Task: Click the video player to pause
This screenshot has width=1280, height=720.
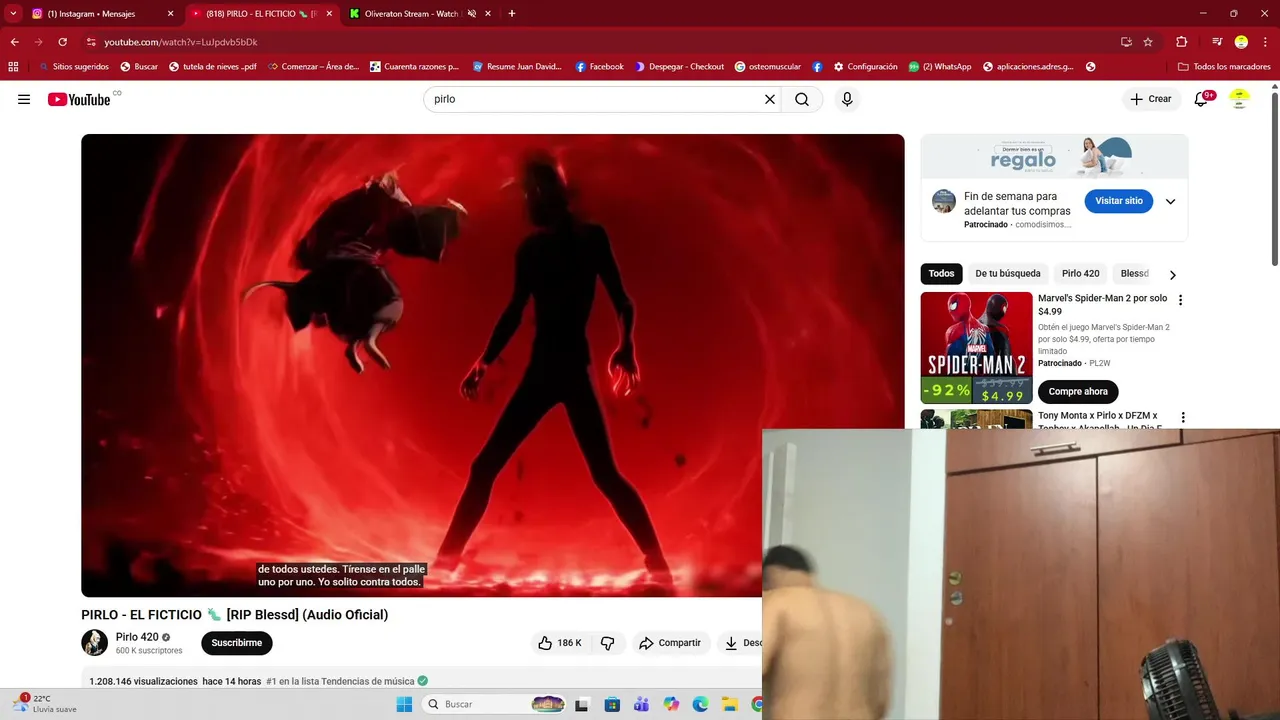Action: pyautogui.click(x=493, y=365)
